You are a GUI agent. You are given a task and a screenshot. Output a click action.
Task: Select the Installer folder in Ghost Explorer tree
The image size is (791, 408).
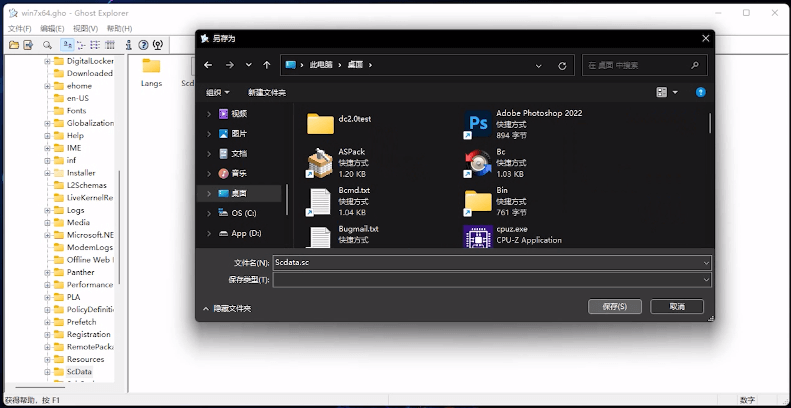[x=81, y=172]
